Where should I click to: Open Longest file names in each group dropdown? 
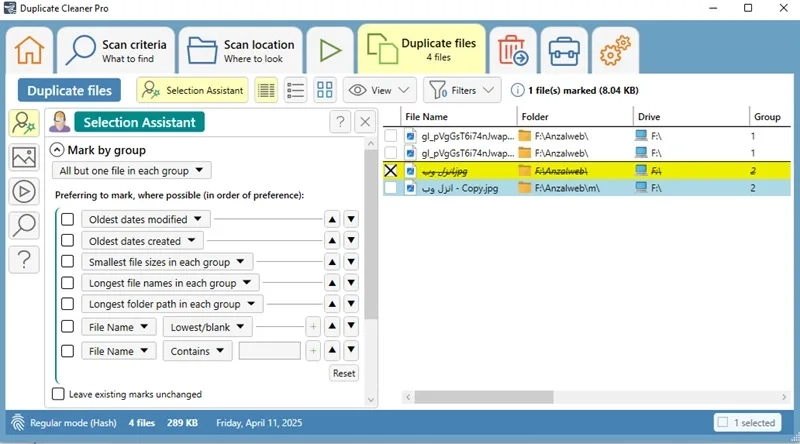pos(170,283)
